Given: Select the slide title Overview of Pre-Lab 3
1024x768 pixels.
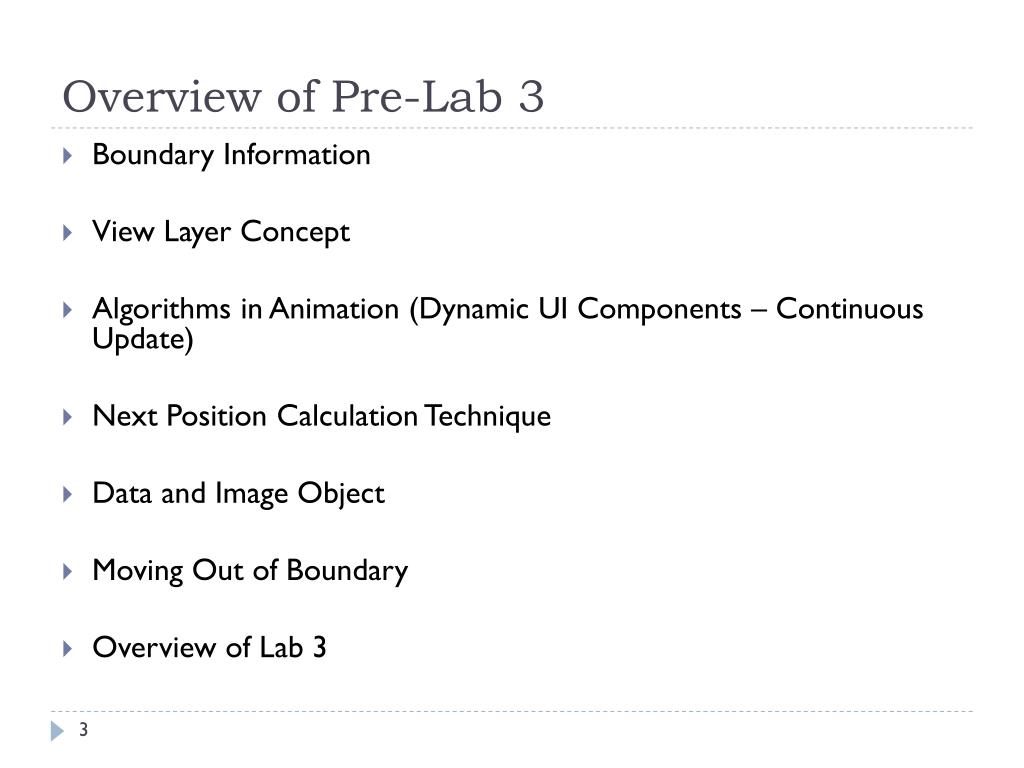Looking at the screenshot, I should point(303,97).
